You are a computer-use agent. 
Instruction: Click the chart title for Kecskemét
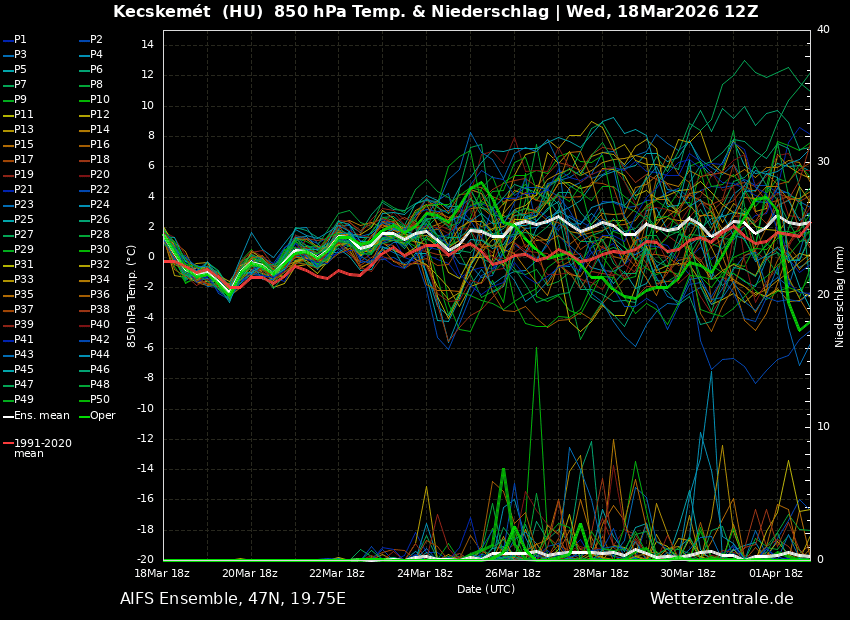pos(435,12)
